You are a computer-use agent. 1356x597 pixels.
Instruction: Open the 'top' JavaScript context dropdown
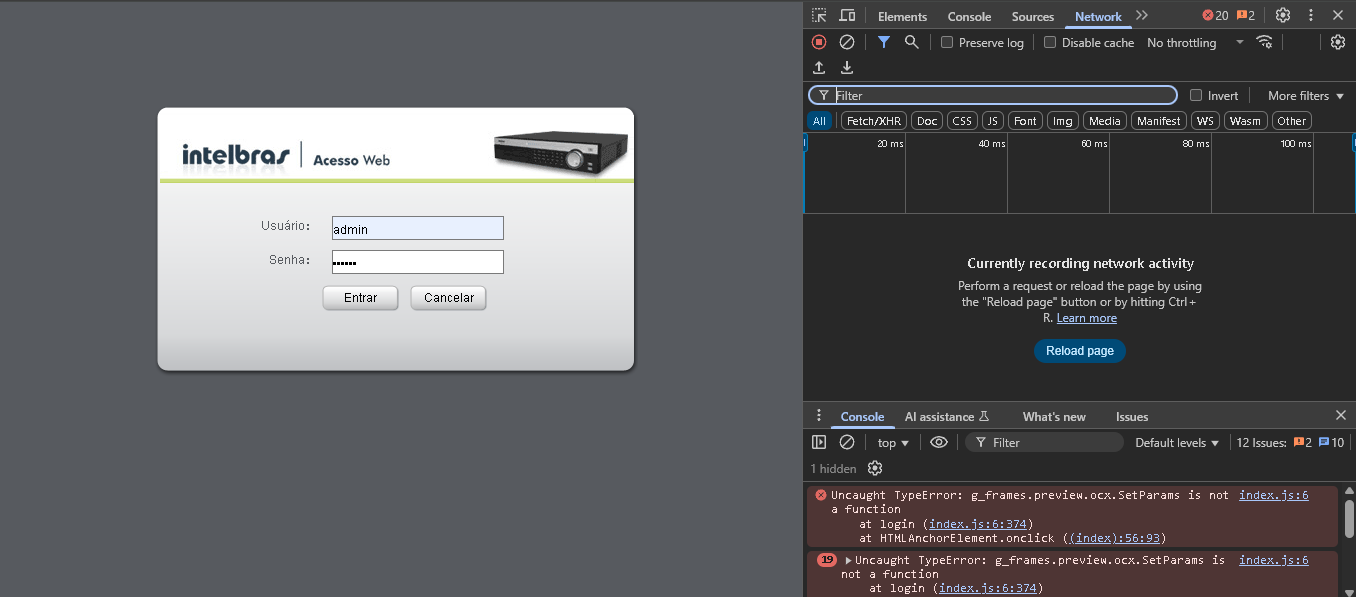(x=893, y=442)
